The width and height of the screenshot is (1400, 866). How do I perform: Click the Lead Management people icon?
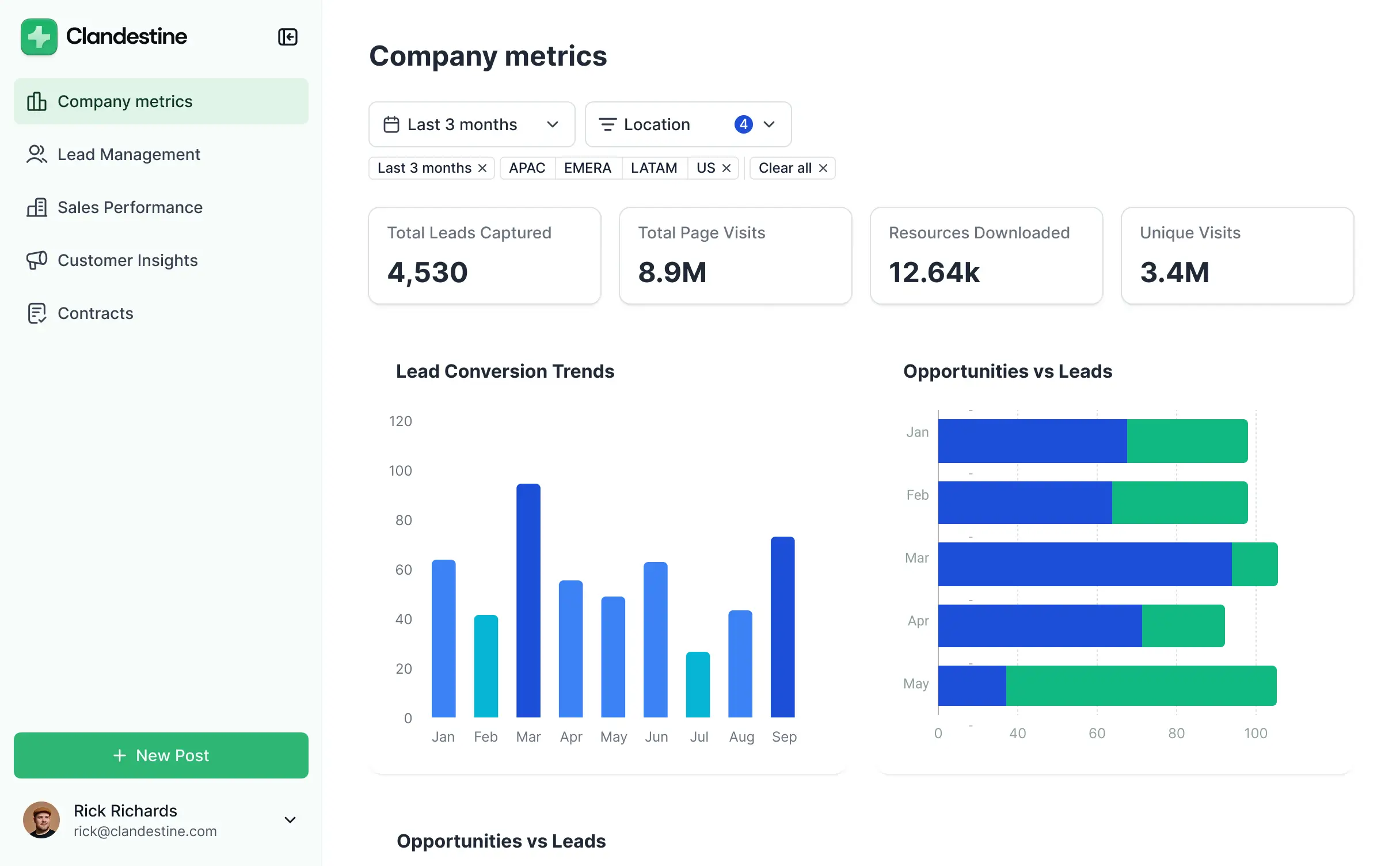pos(37,154)
